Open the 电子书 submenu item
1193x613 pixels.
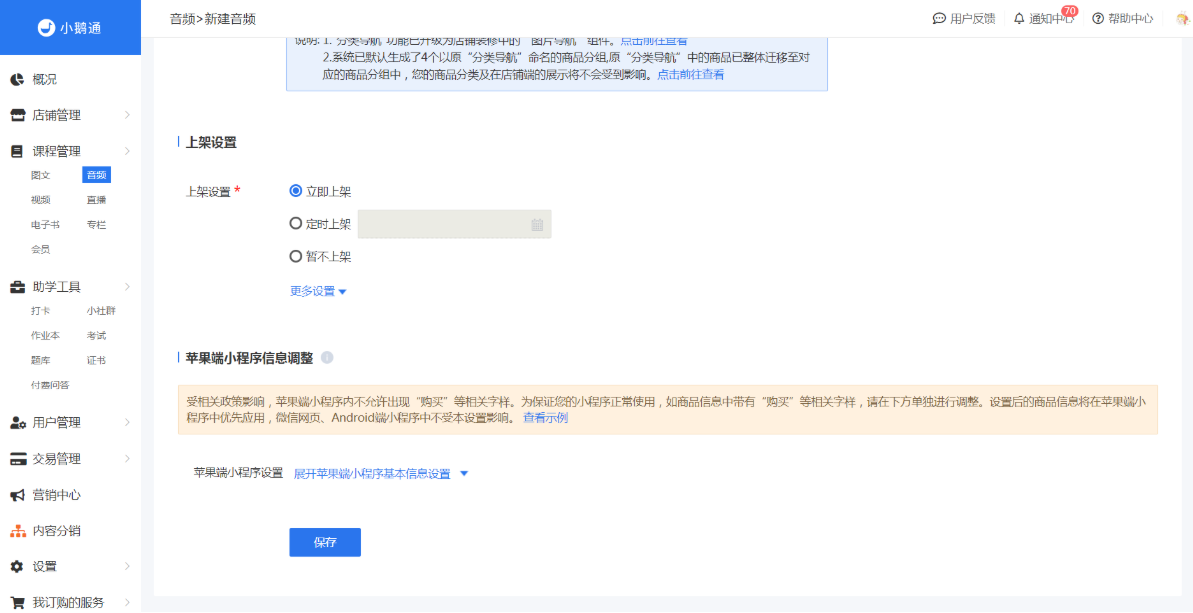click(45, 225)
